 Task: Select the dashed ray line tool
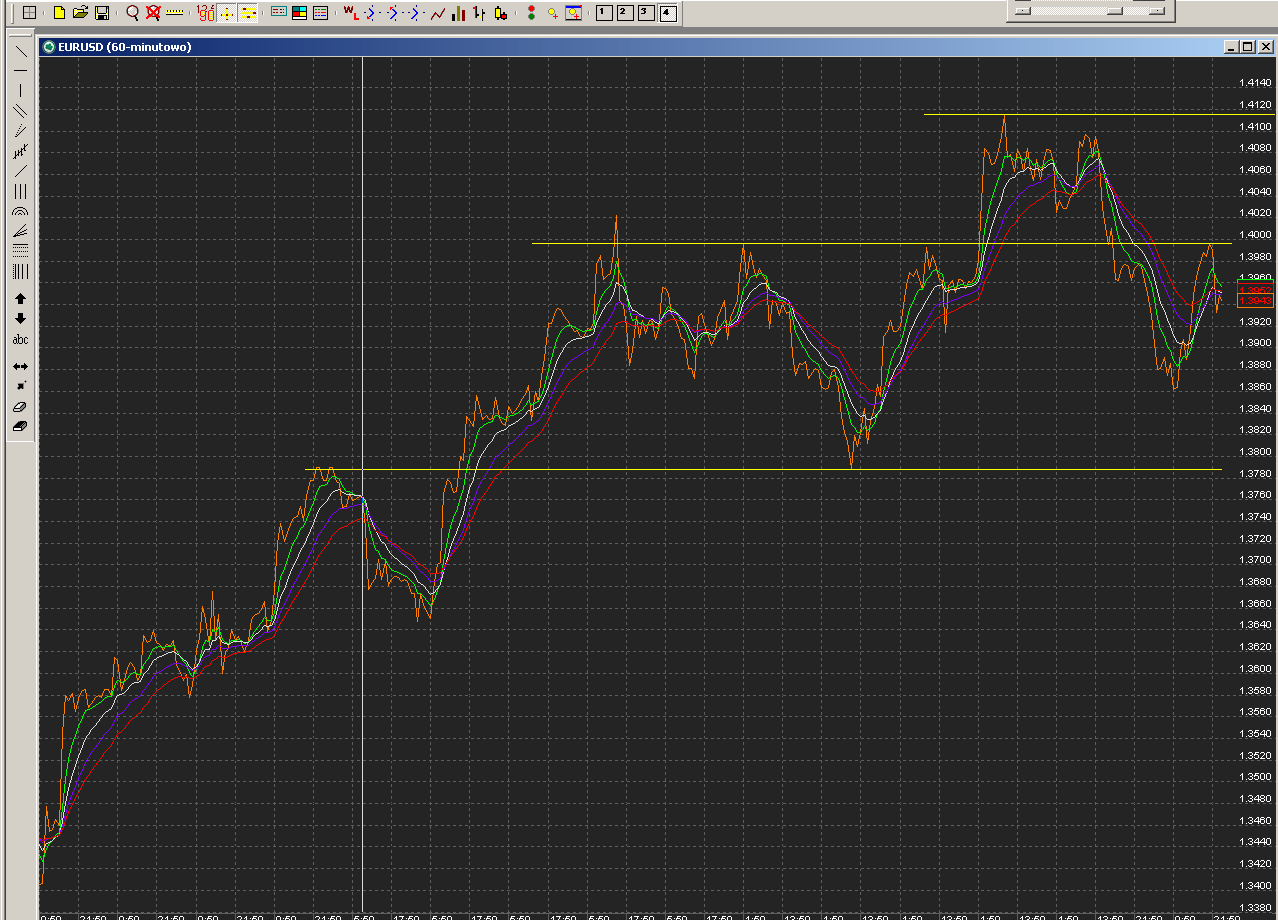click(x=20, y=131)
